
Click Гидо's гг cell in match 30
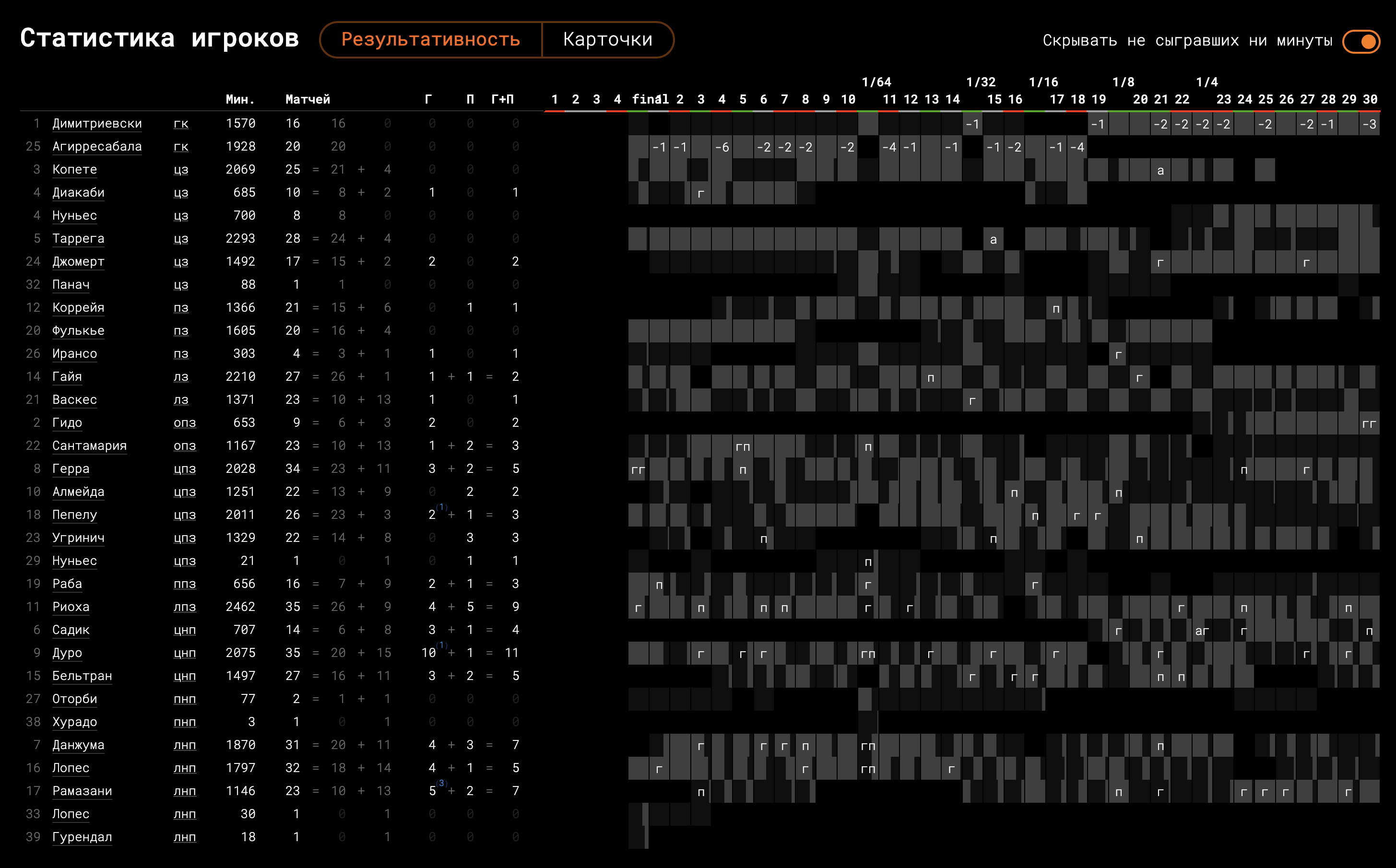1369,423
